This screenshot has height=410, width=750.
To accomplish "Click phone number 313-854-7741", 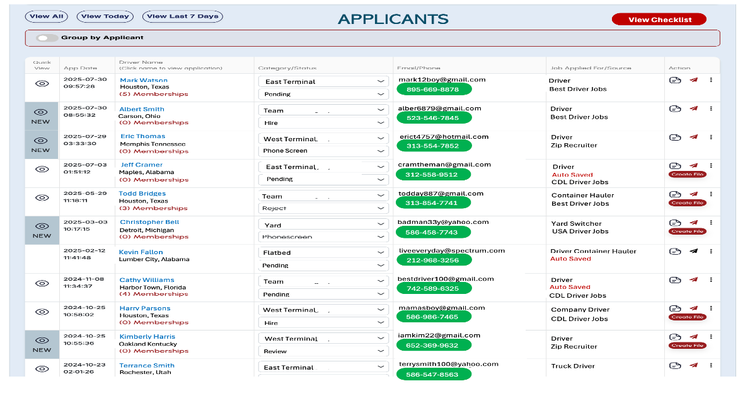I will [433, 203].
